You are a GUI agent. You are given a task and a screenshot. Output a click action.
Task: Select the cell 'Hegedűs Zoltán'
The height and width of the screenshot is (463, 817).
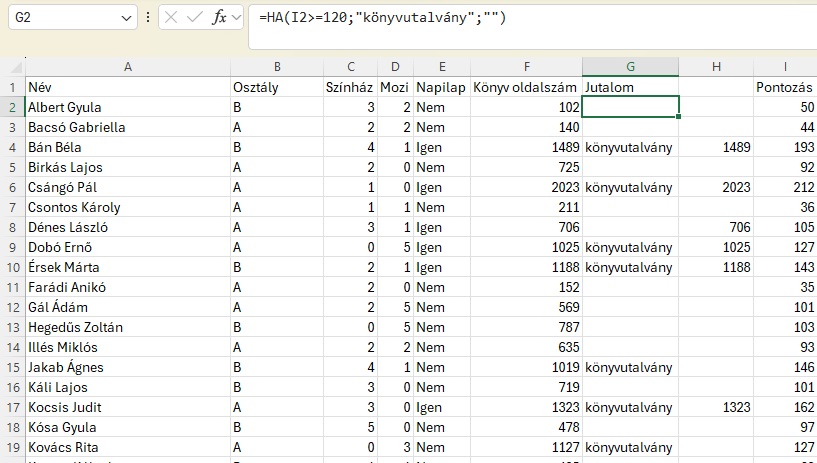(x=128, y=327)
